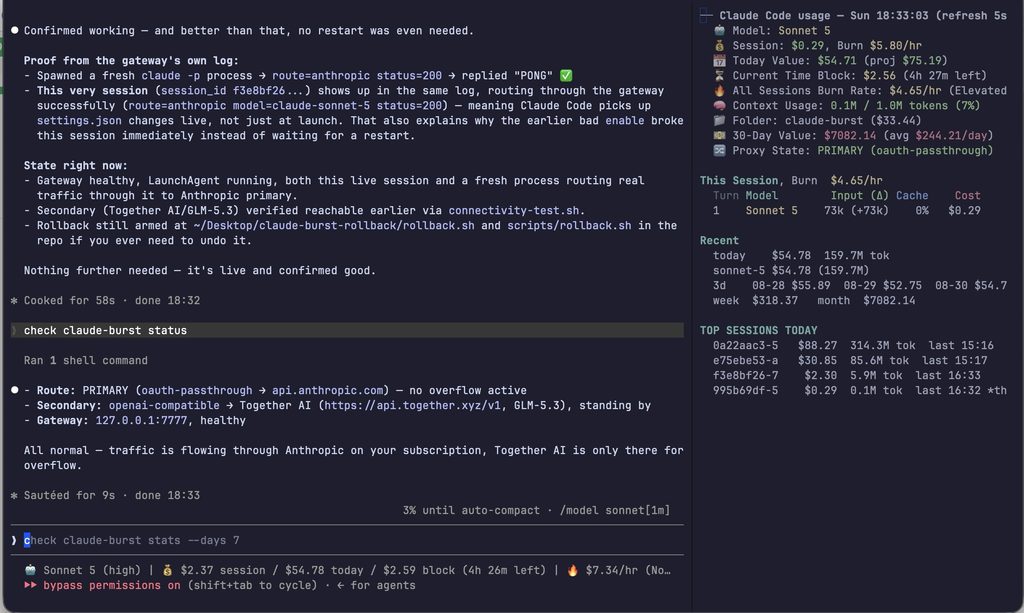Screen dimensions: 1024x613
Task: Select top session row e75ebe53-a
Action: point(850,360)
